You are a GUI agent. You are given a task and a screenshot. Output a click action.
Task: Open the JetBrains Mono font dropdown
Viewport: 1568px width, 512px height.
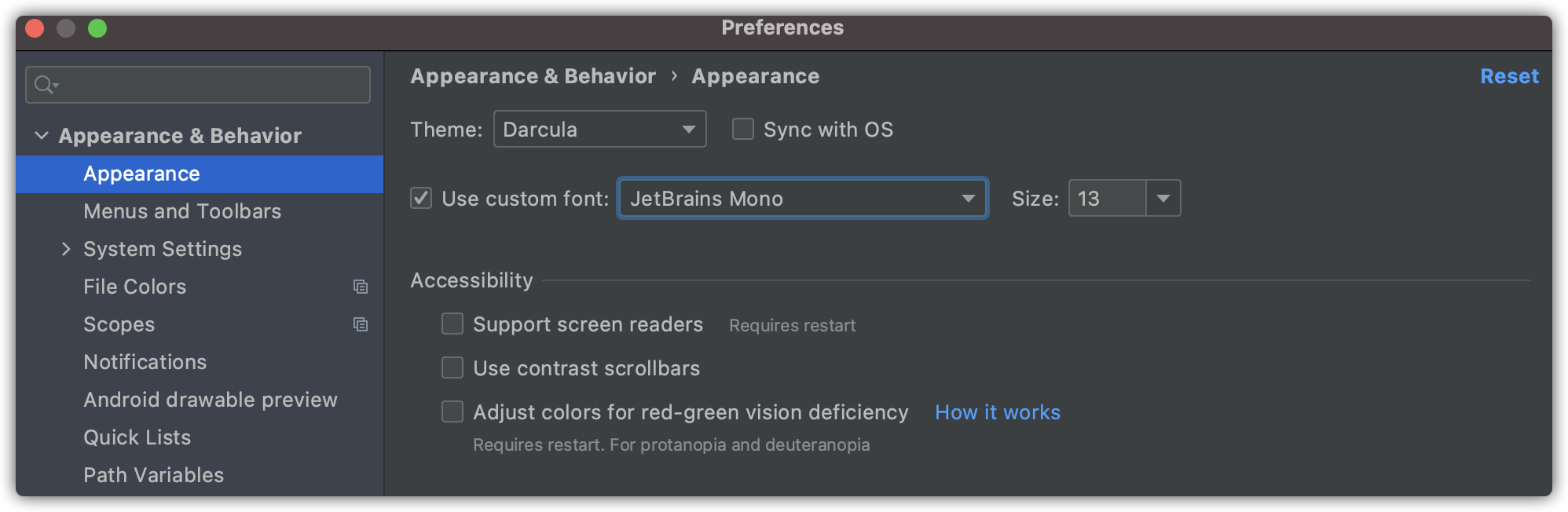(x=802, y=198)
